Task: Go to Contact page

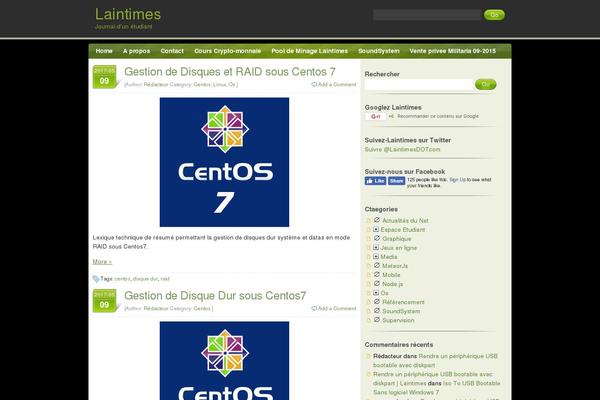Action: tap(172, 51)
